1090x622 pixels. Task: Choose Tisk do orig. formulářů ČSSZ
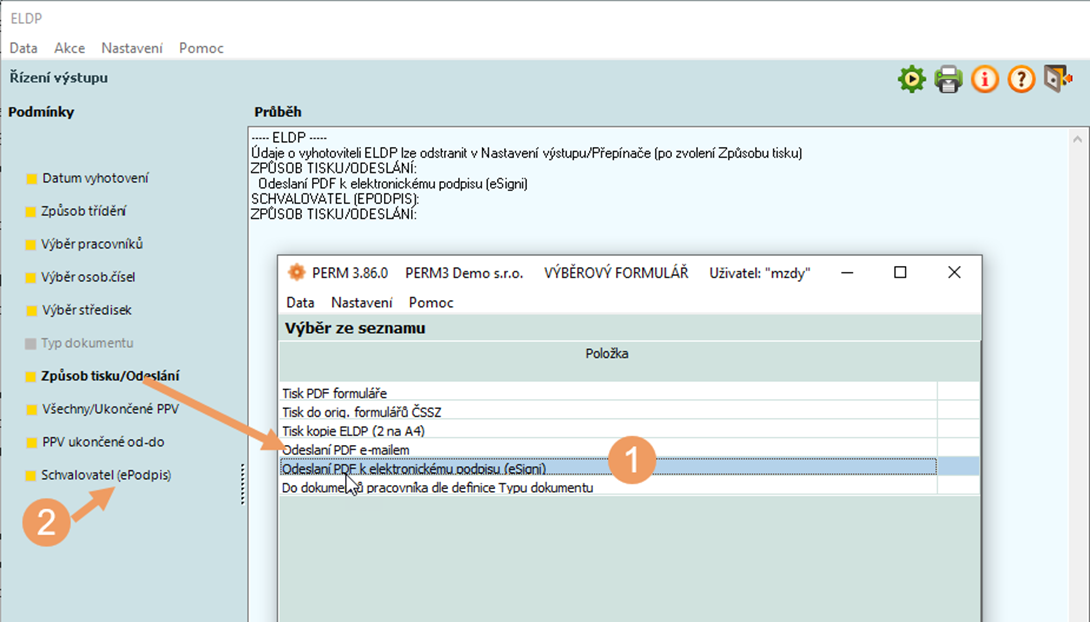tap(608, 412)
